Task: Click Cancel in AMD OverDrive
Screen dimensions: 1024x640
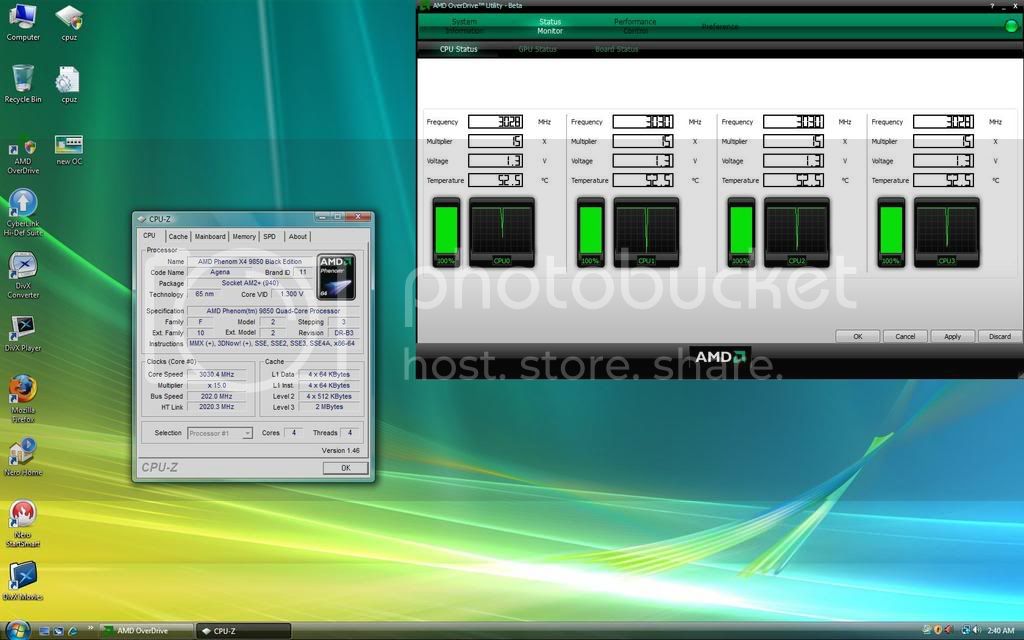Action: 904,336
